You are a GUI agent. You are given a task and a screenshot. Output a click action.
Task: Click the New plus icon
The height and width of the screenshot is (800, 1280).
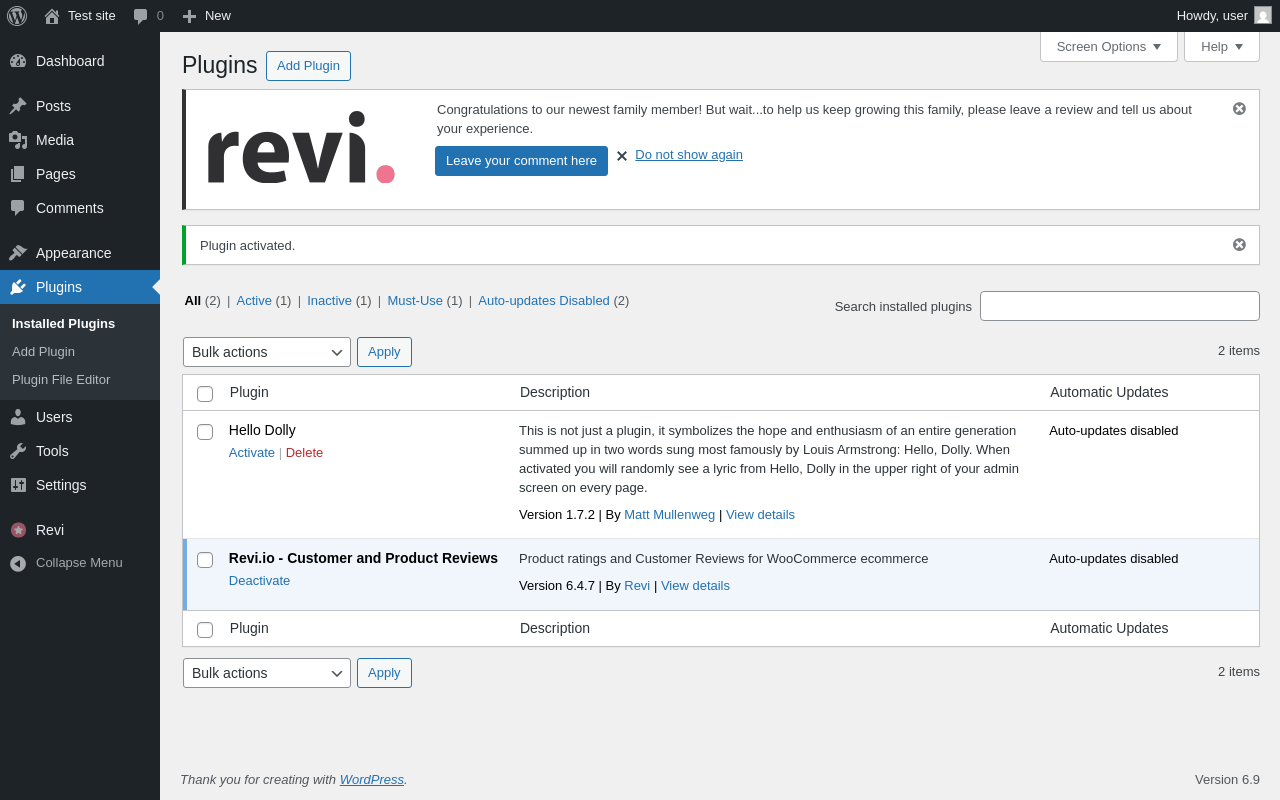point(189,16)
